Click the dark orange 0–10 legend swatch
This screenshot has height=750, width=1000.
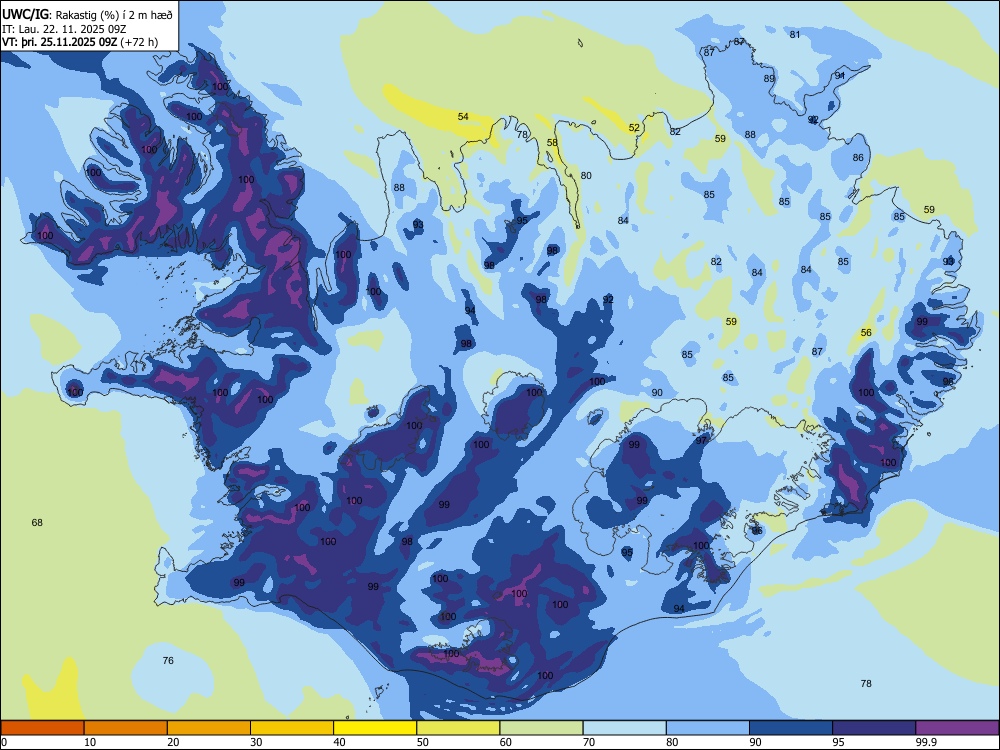[x=42, y=728]
